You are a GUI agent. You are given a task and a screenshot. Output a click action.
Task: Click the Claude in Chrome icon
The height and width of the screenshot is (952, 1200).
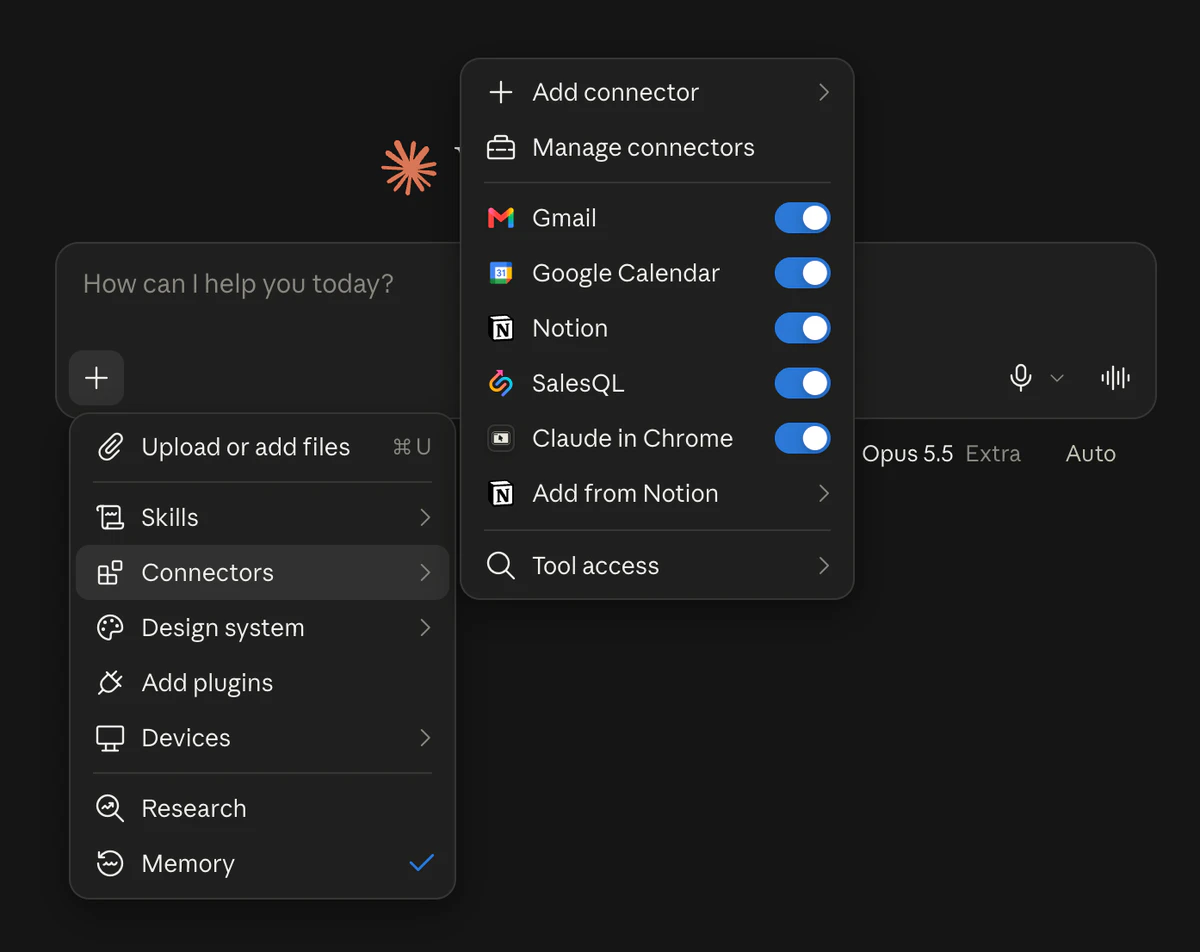(x=500, y=438)
